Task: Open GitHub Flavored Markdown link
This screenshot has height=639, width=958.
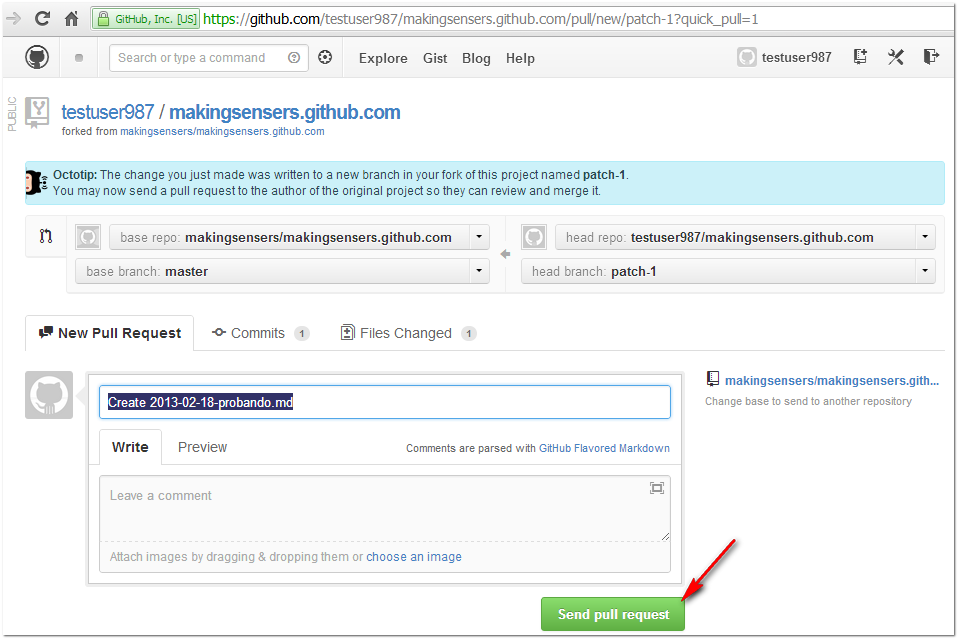Action: [604, 448]
